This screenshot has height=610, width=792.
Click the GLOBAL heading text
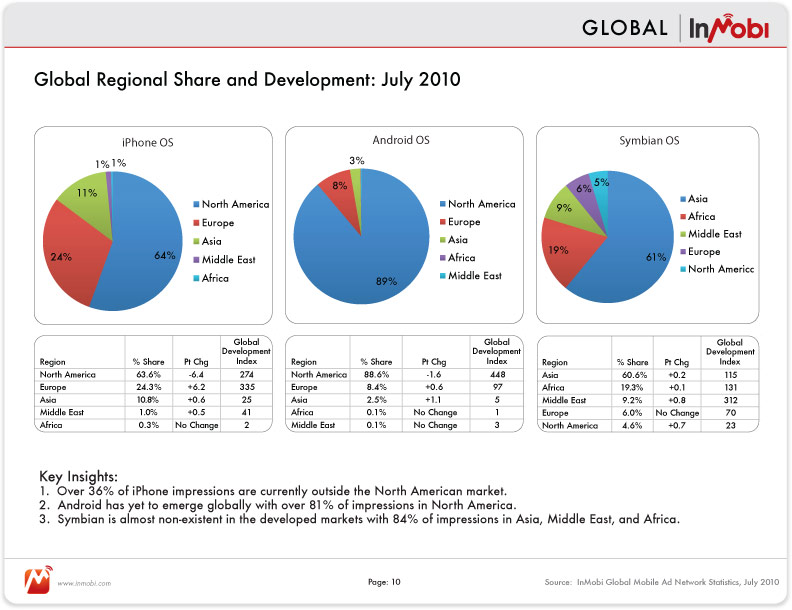coord(625,28)
